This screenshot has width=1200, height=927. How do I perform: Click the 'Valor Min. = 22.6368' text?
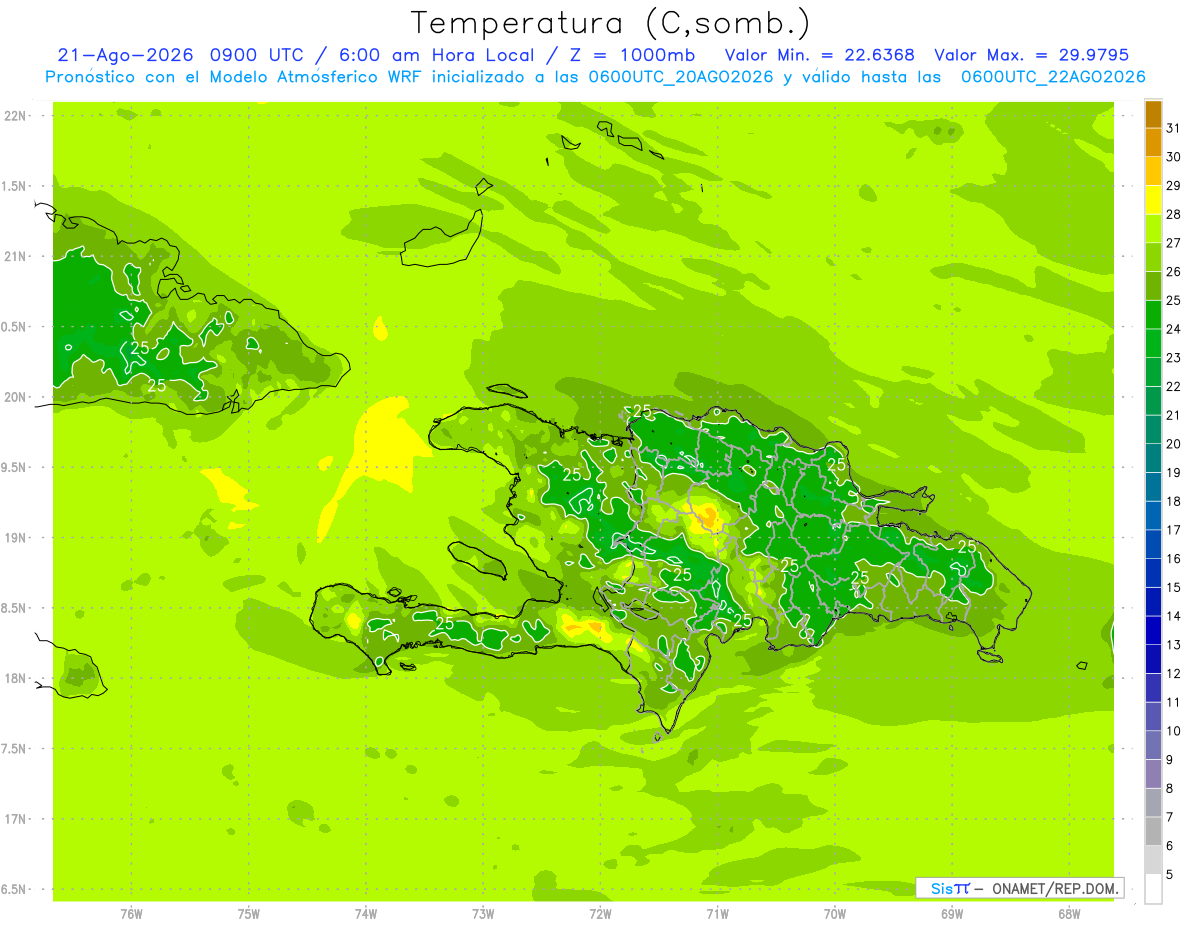point(820,55)
